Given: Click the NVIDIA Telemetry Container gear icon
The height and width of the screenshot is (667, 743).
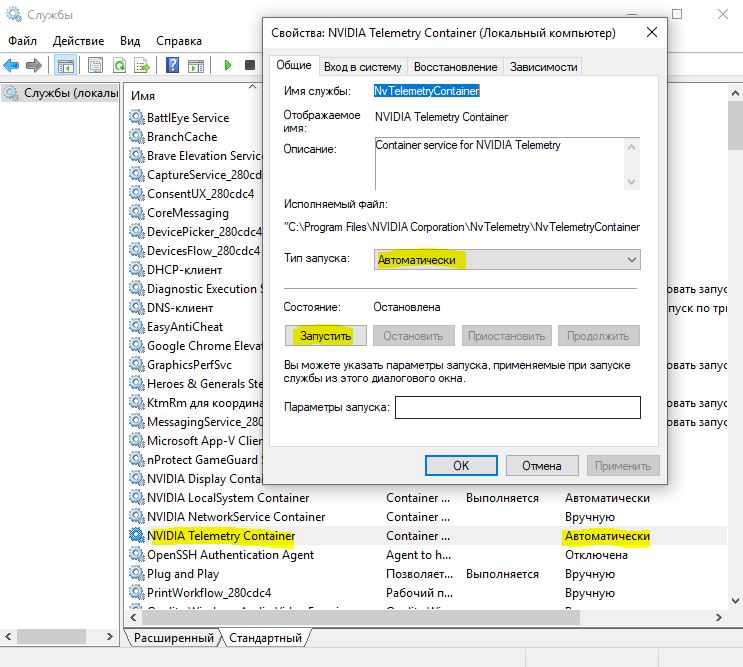Looking at the screenshot, I should [136, 535].
